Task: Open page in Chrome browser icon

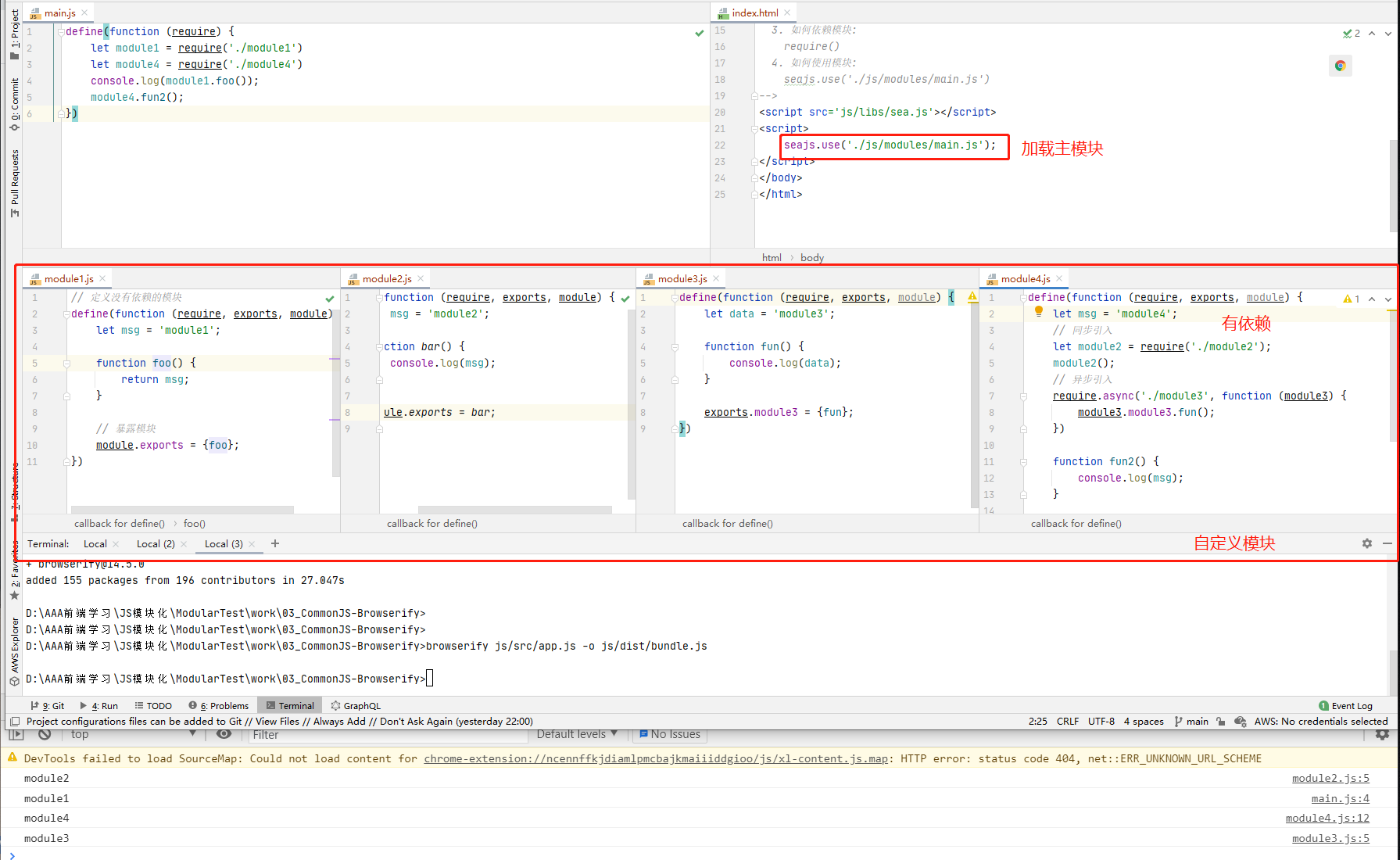Action: pos(1340,66)
